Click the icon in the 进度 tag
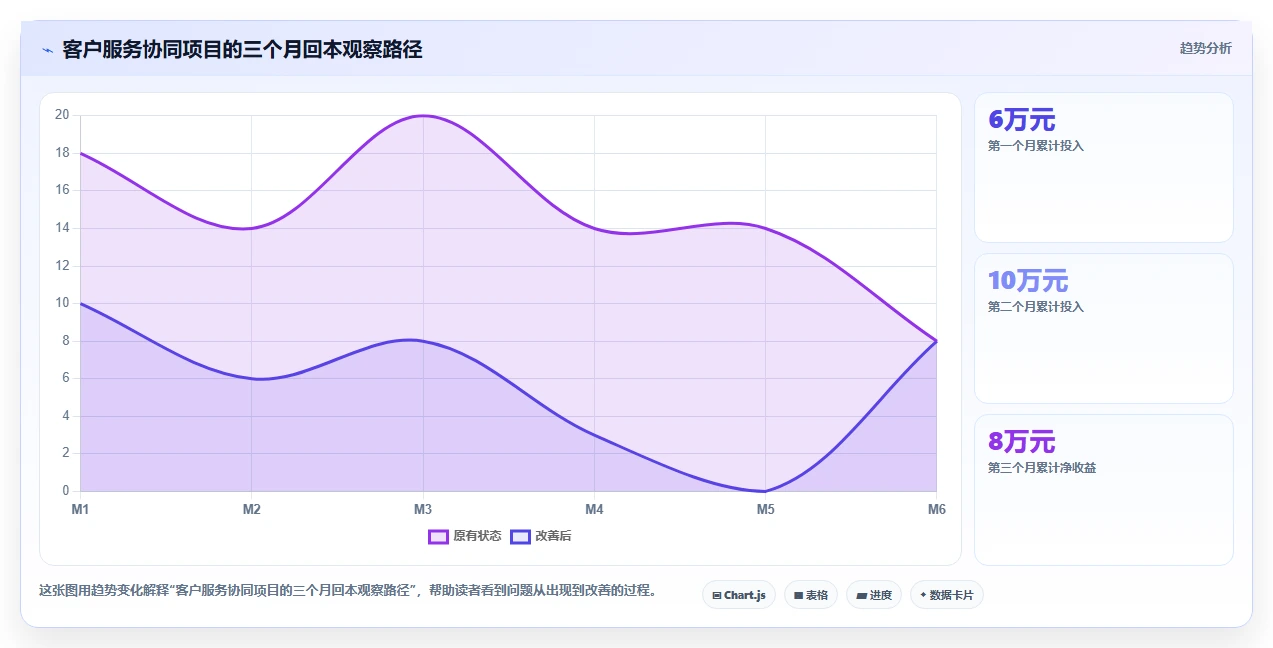The image size is (1273, 648). 861,595
